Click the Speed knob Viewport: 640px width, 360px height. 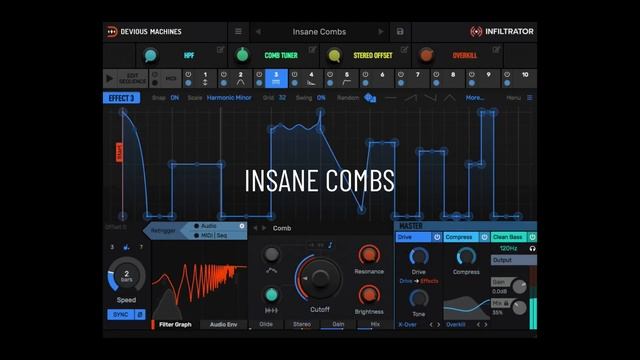127,275
